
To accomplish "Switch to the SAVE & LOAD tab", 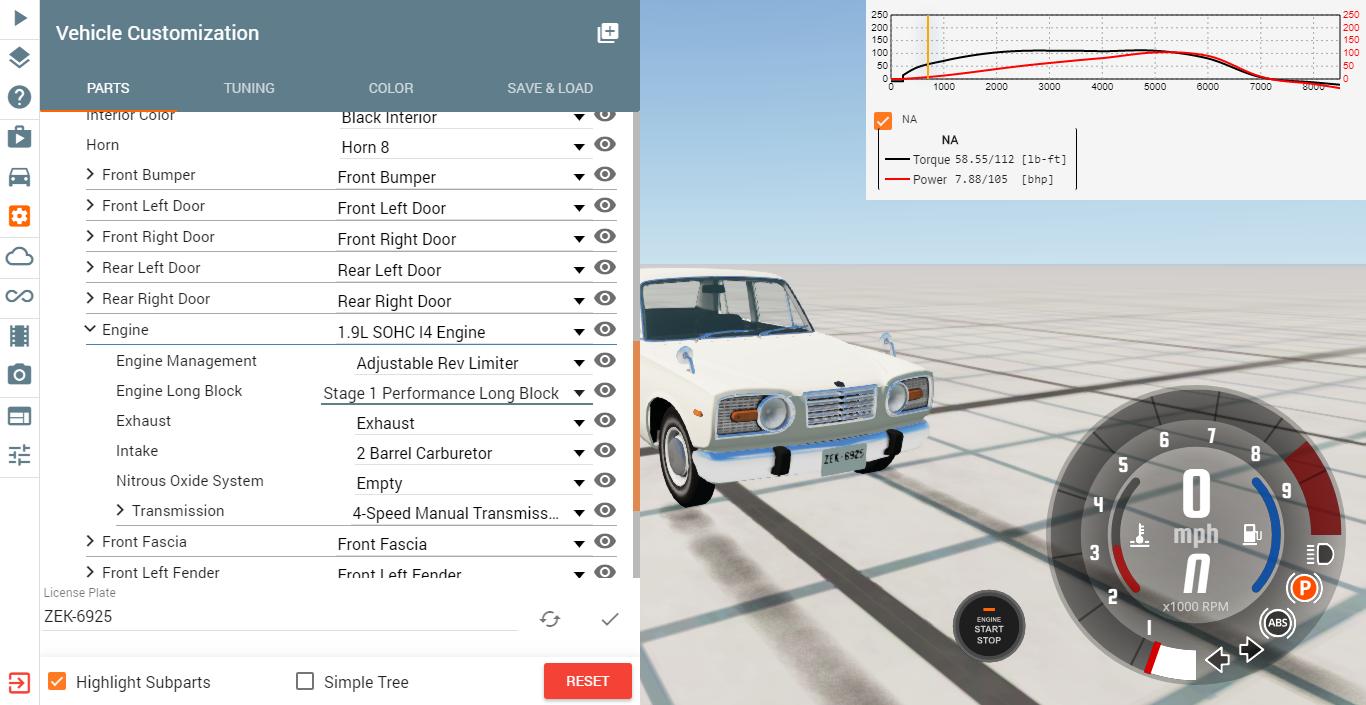I will pos(550,88).
